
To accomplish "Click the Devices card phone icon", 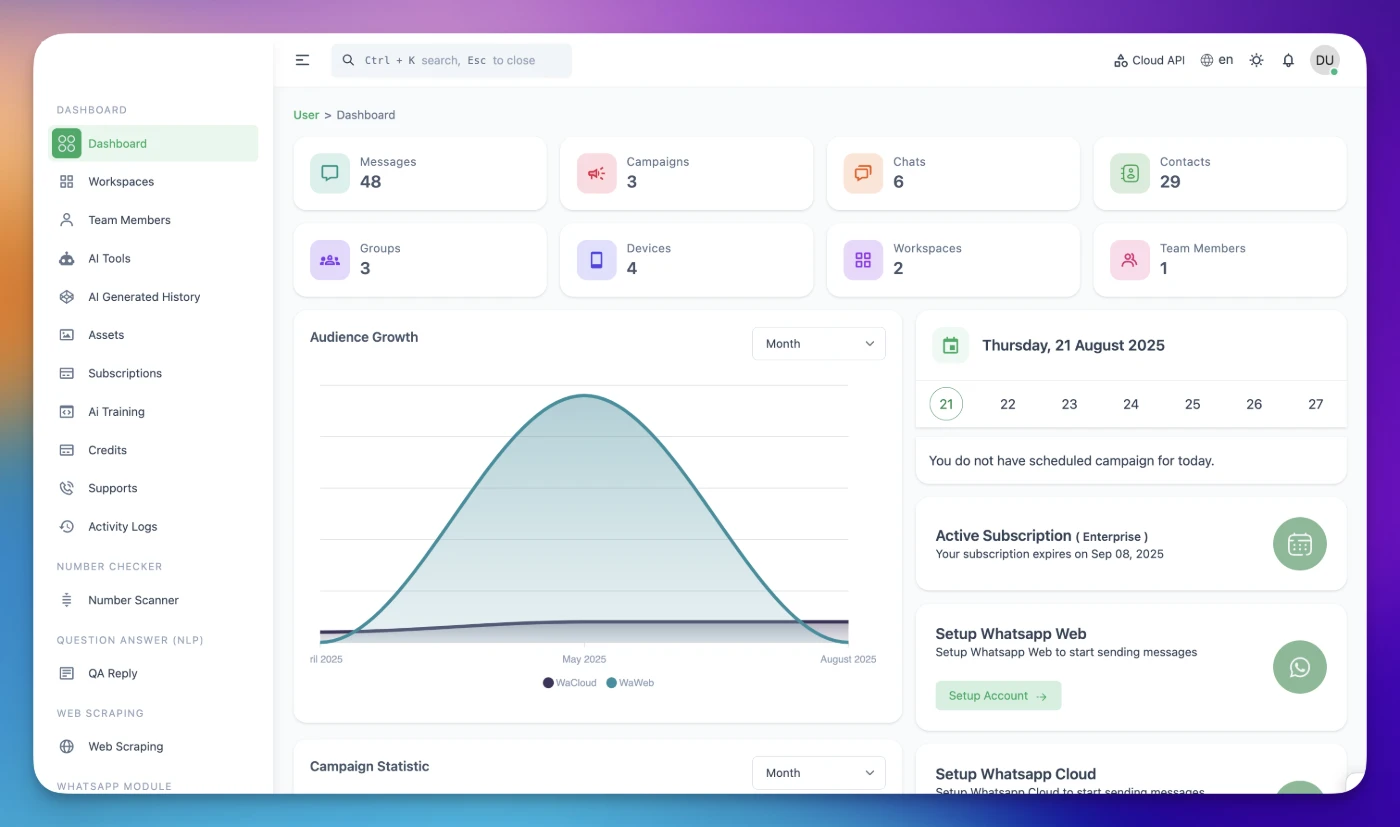I will 596,260.
